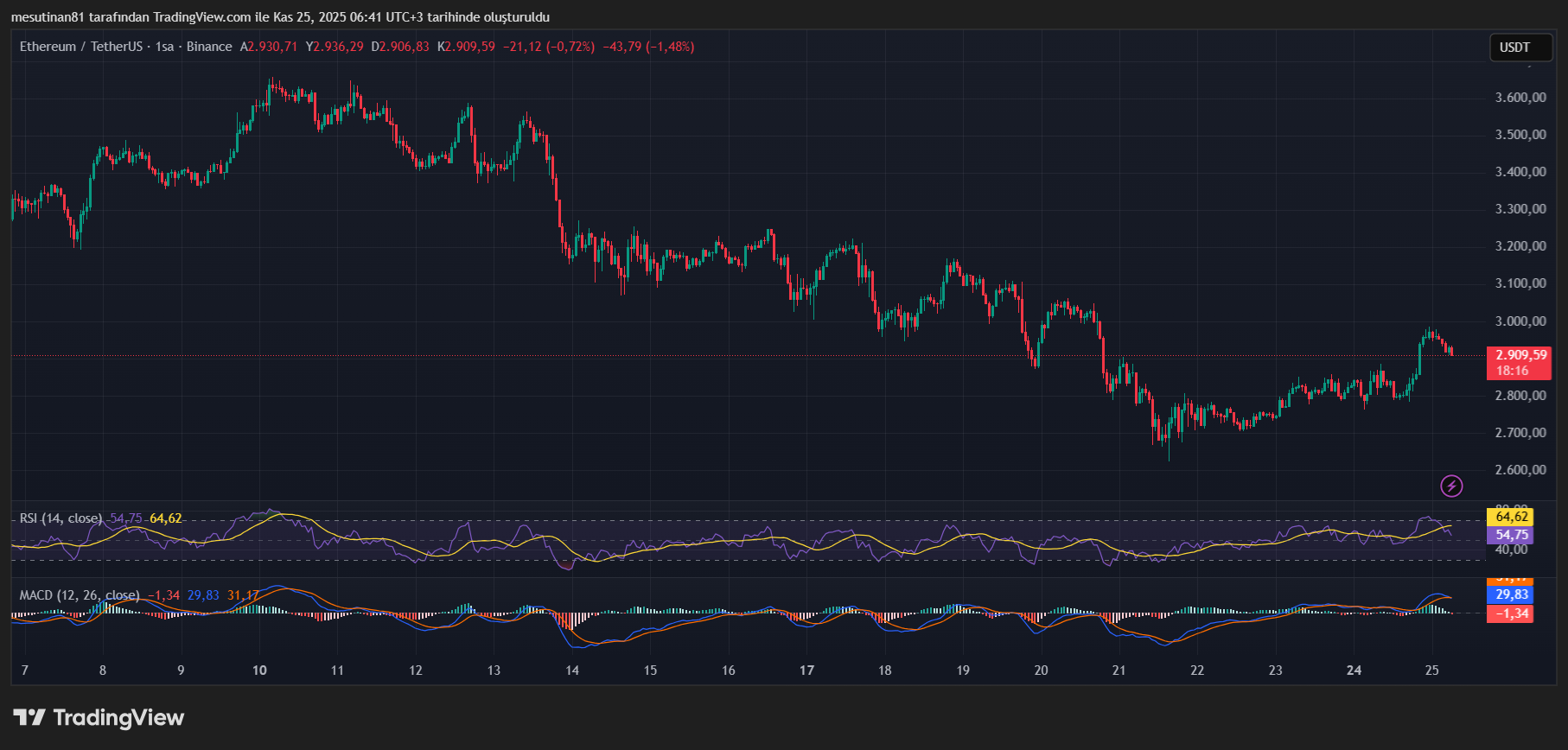Click the TradingView.com text in caption
This screenshot has width=1568, height=750.
pos(202,17)
